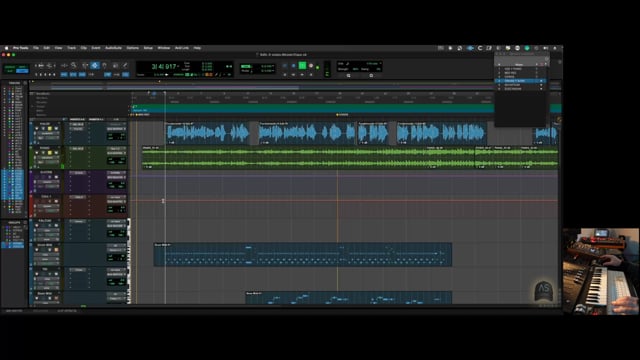Enable Spot edit mode
This screenshot has height=360, width=640.
[22, 67]
